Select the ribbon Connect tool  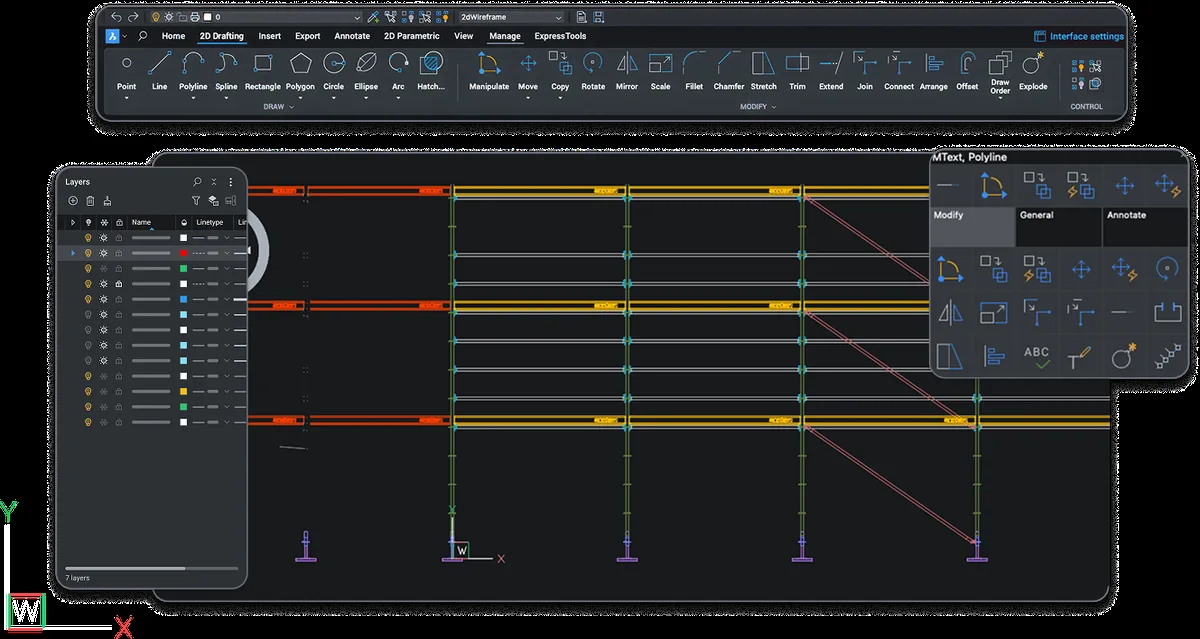coord(899,72)
